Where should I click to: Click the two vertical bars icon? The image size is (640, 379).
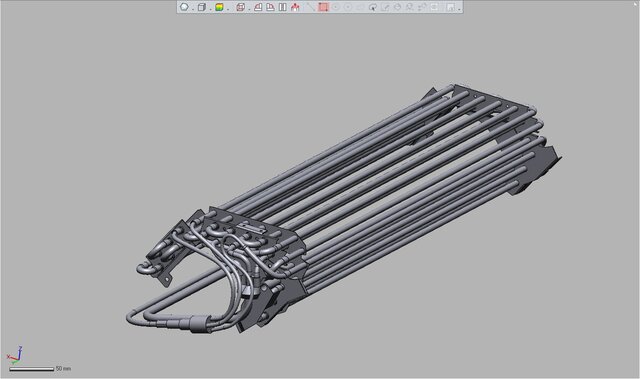coord(282,7)
